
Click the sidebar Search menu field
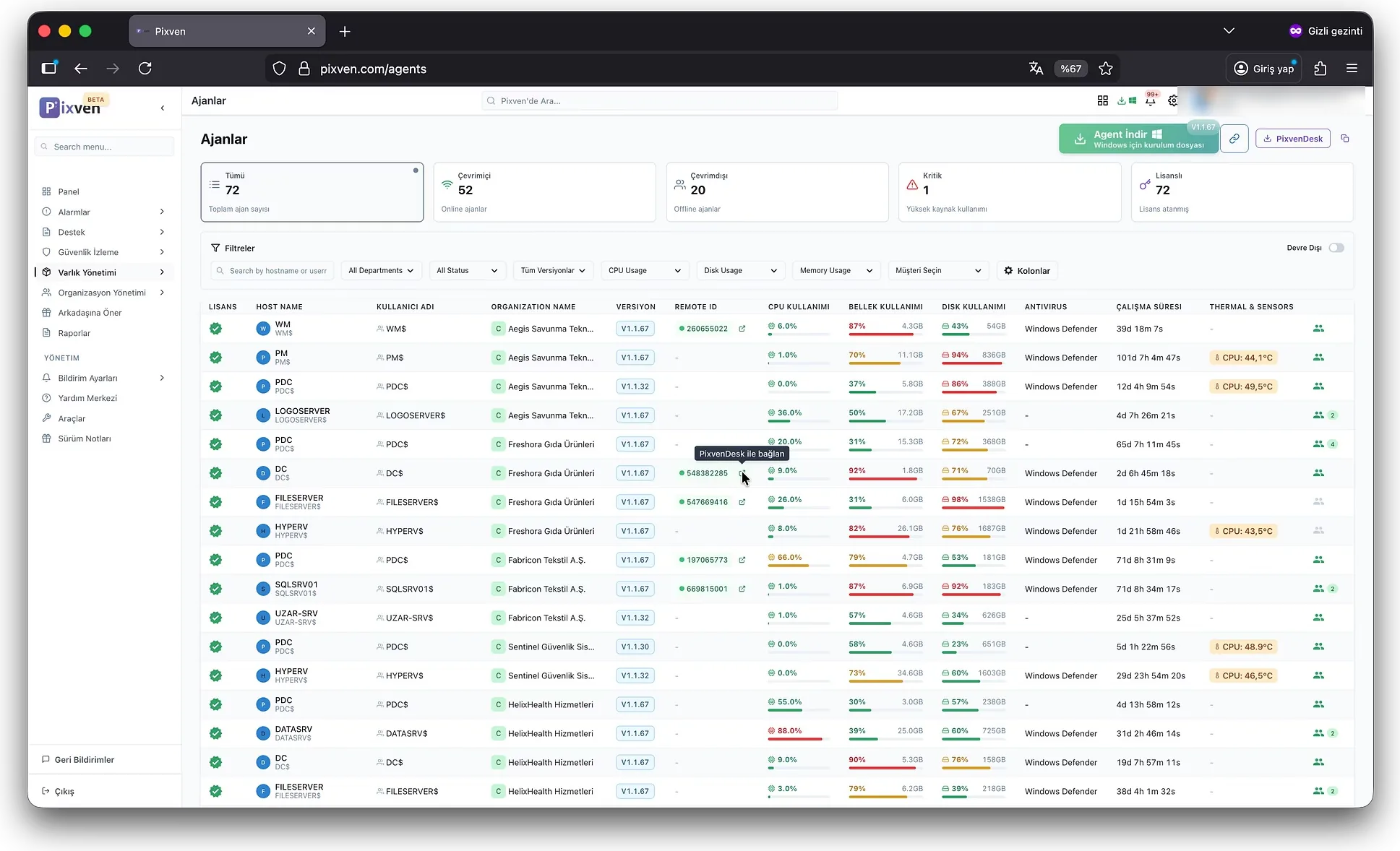(x=105, y=147)
